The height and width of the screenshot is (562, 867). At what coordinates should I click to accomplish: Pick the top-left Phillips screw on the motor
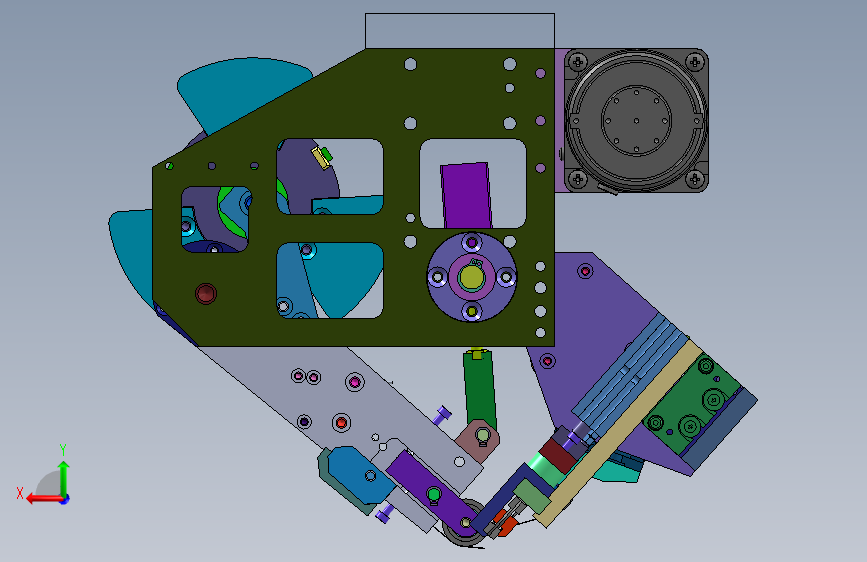pos(578,61)
